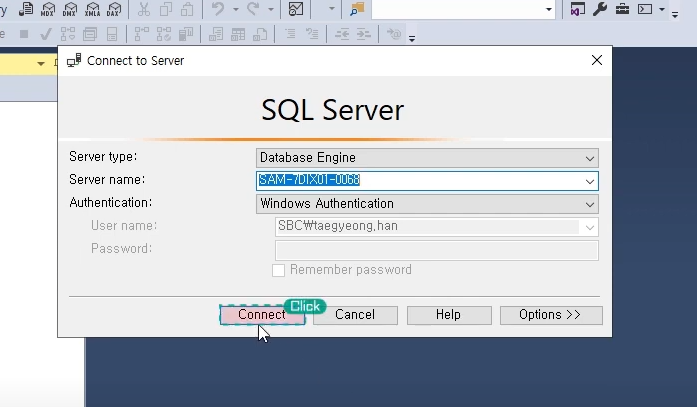
Task: Uncomment the selected lines
Action: pos(312,34)
